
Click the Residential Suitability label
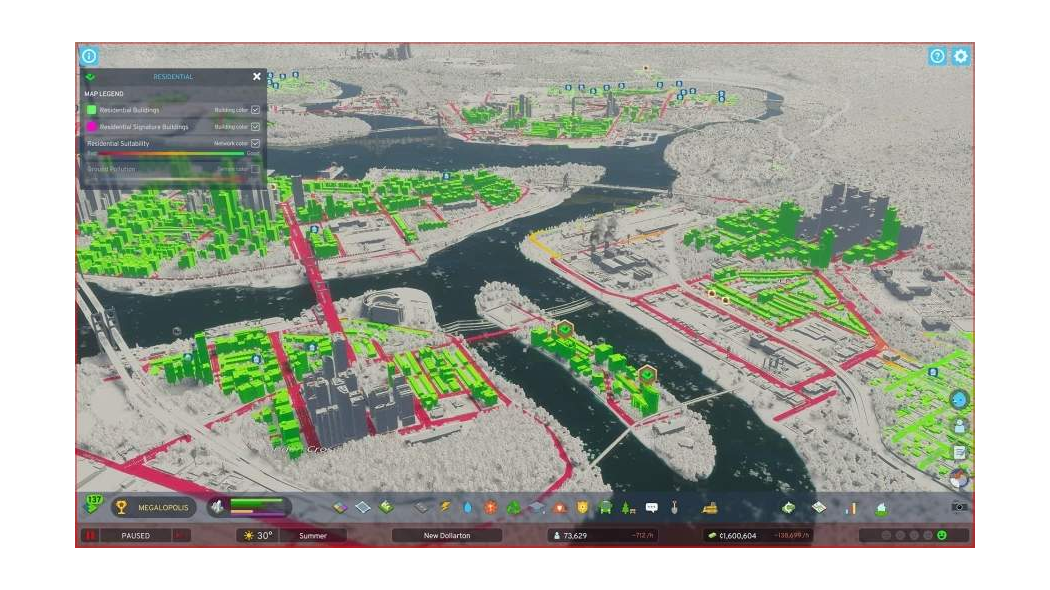point(118,143)
